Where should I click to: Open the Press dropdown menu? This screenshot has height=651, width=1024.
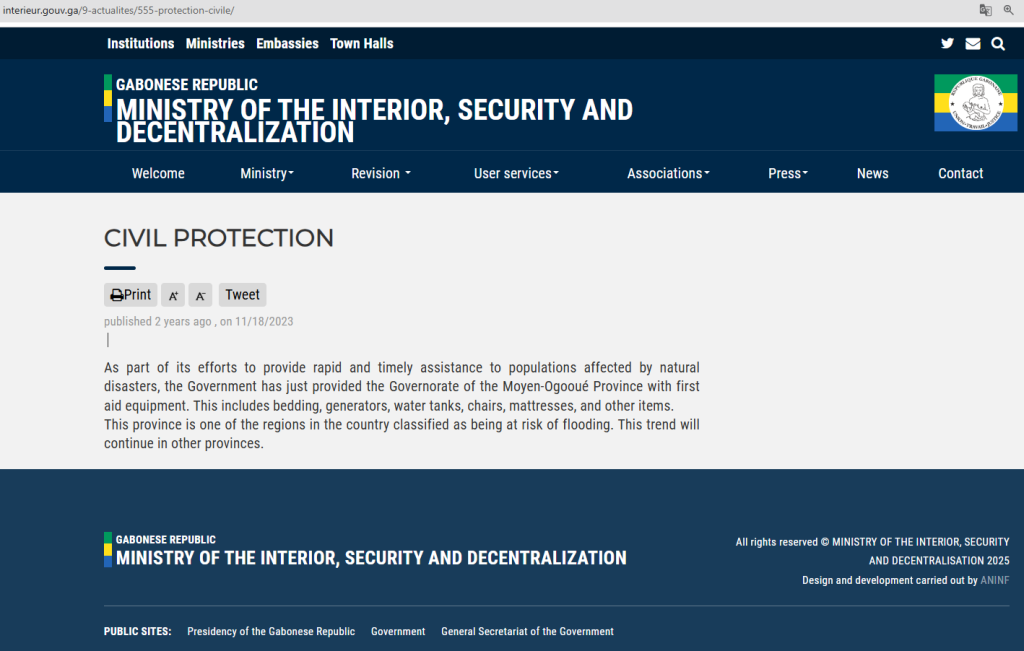click(x=787, y=173)
